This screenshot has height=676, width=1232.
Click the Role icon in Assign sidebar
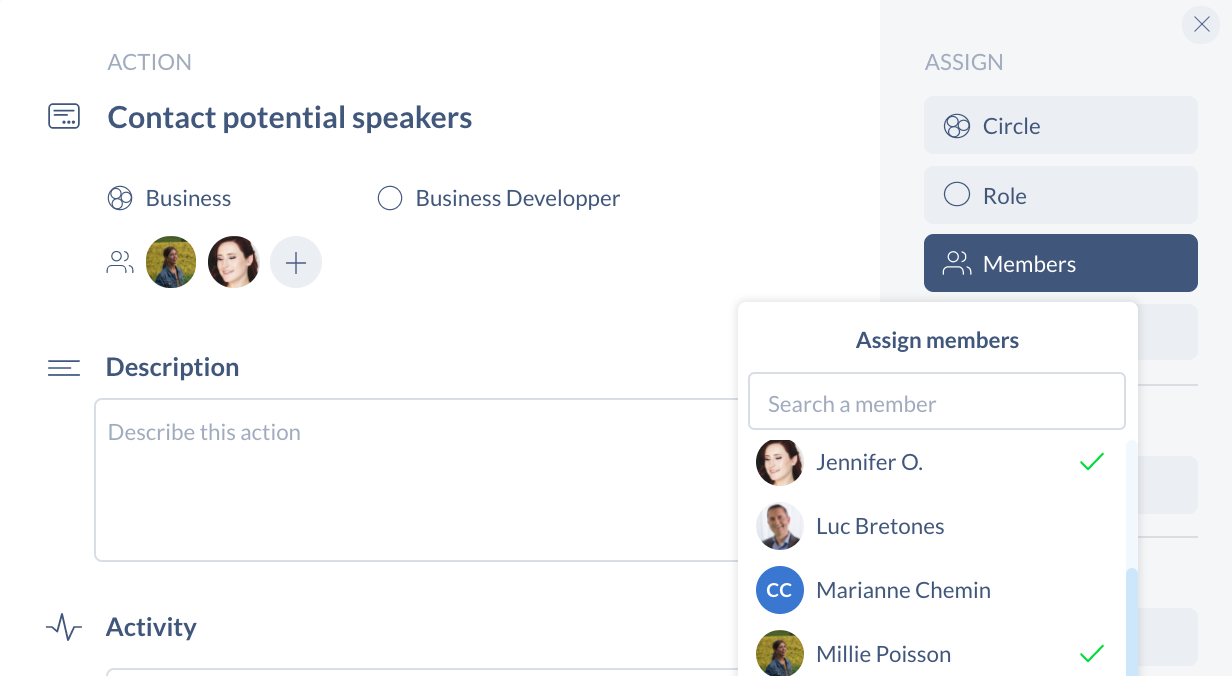(x=957, y=194)
